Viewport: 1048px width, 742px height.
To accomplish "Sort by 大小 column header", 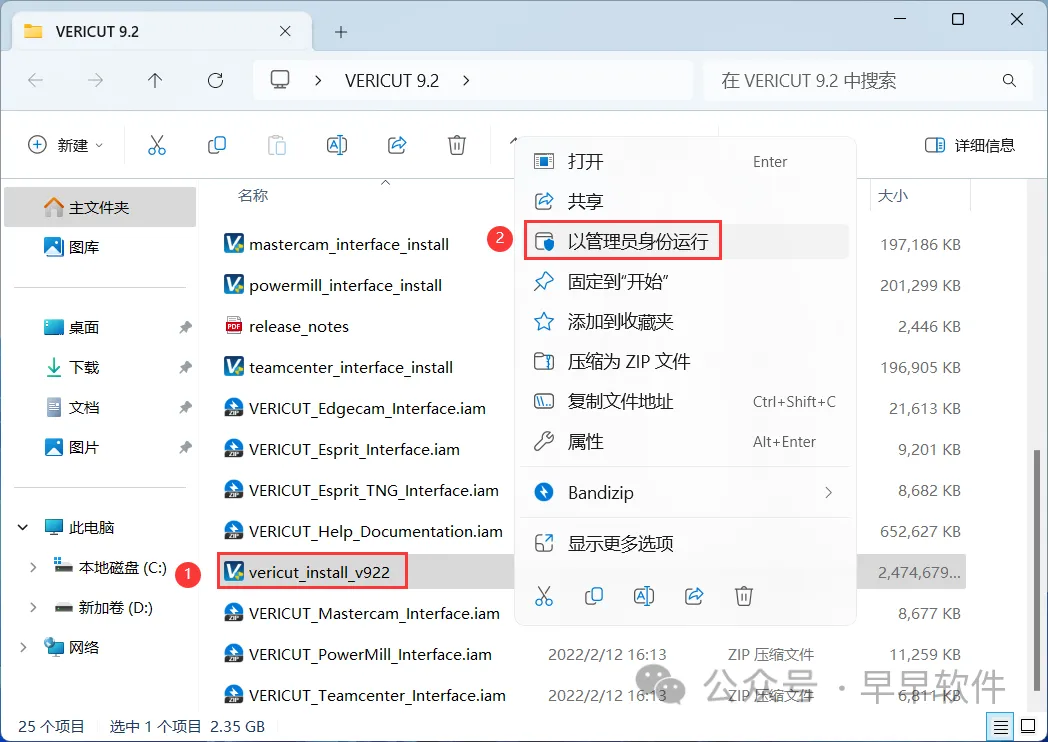I will tap(893, 196).
